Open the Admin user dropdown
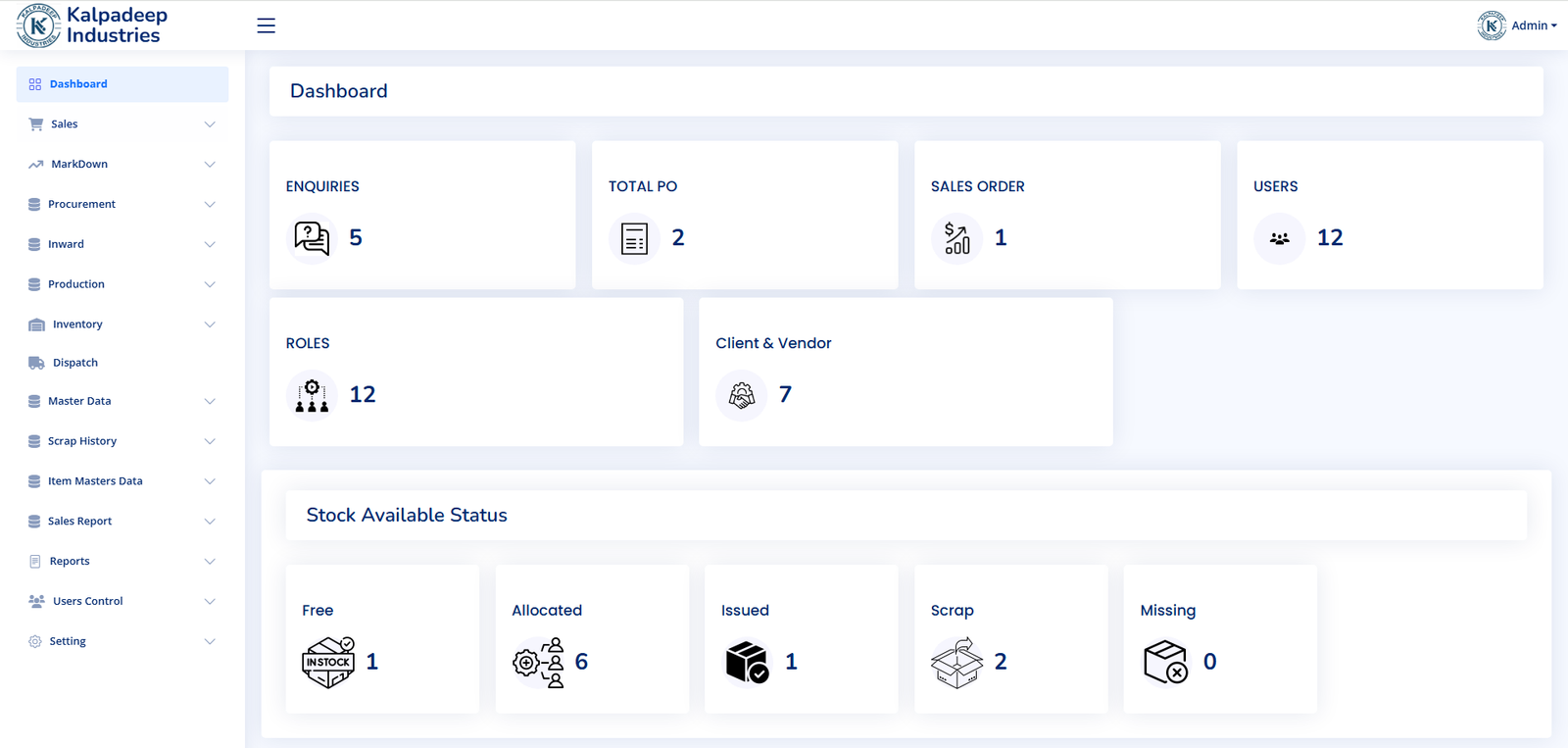Image resolution: width=1568 pixels, height=748 pixels. coord(1517,25)
